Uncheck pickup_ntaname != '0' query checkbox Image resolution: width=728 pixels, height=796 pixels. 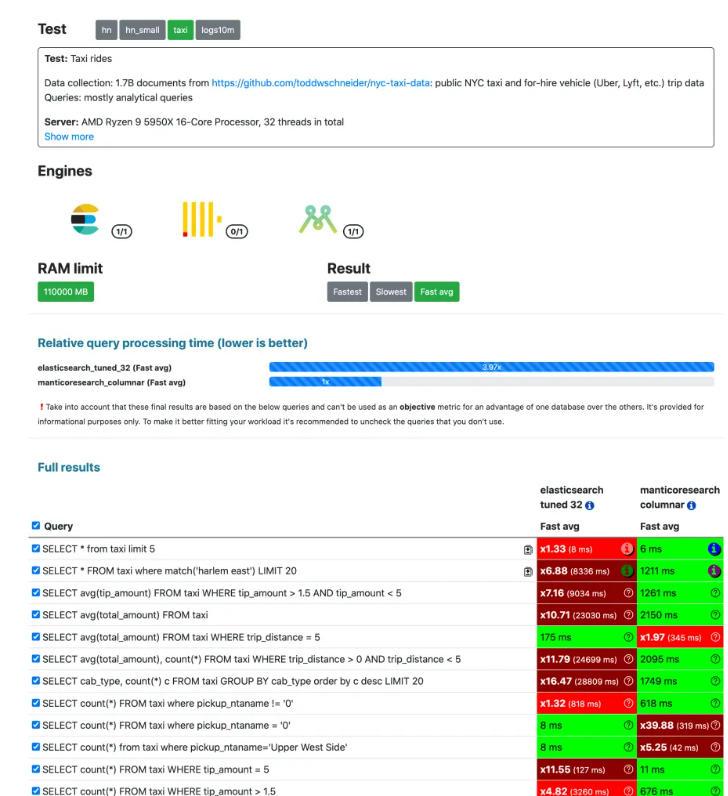click(x=36, y=703)
